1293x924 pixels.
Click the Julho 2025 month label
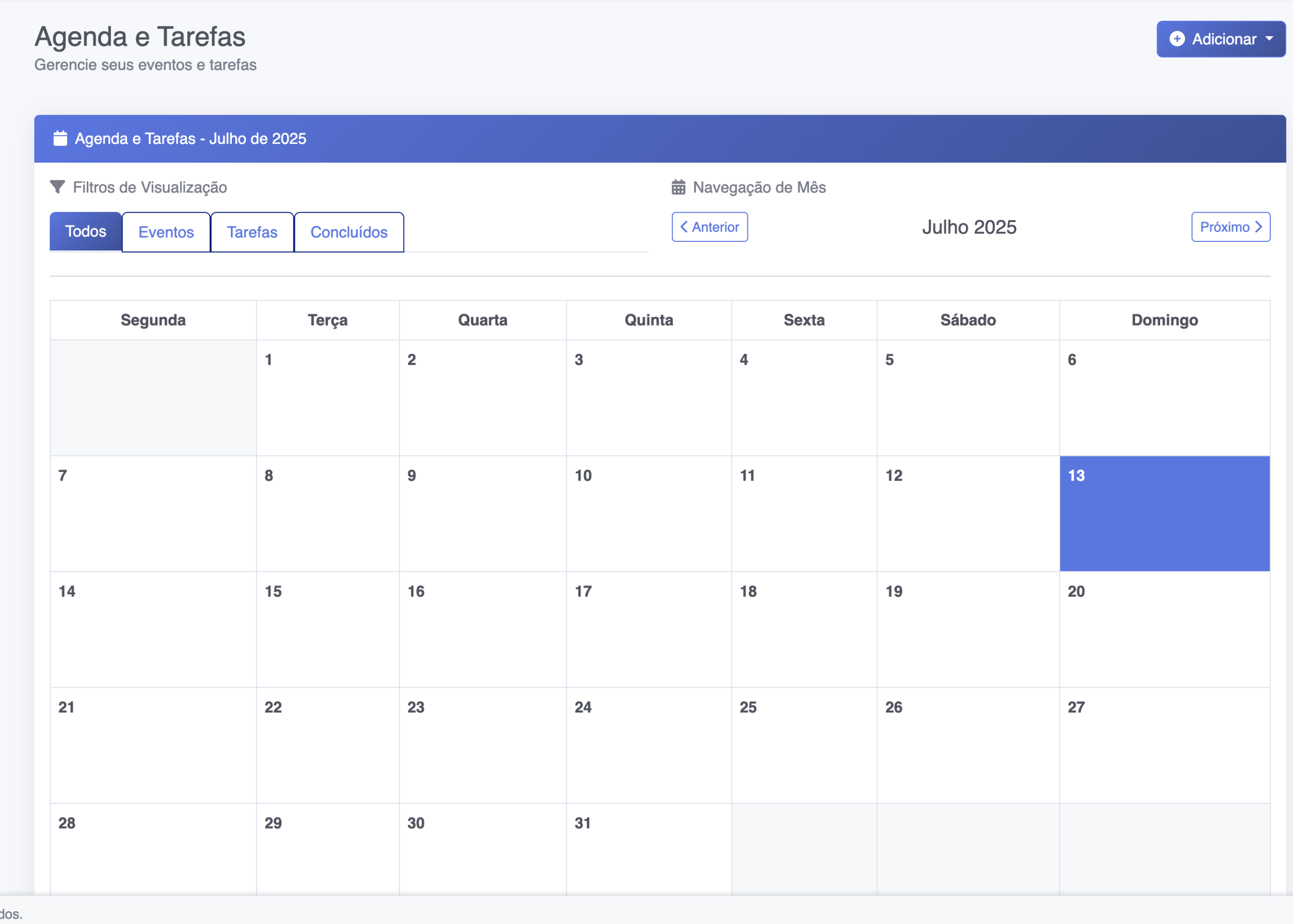[969, 227]
